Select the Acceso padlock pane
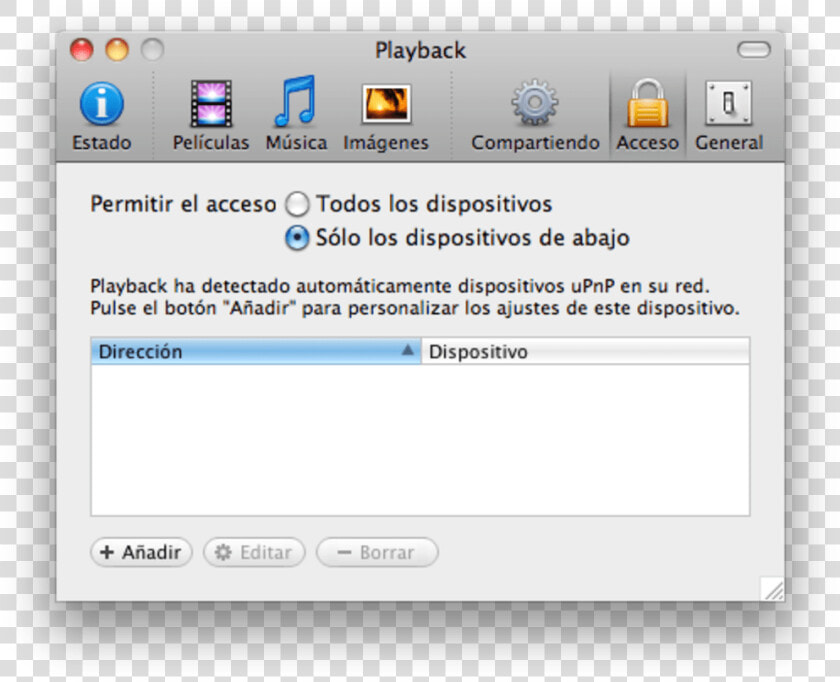The image size is (840, 682). 647,116
